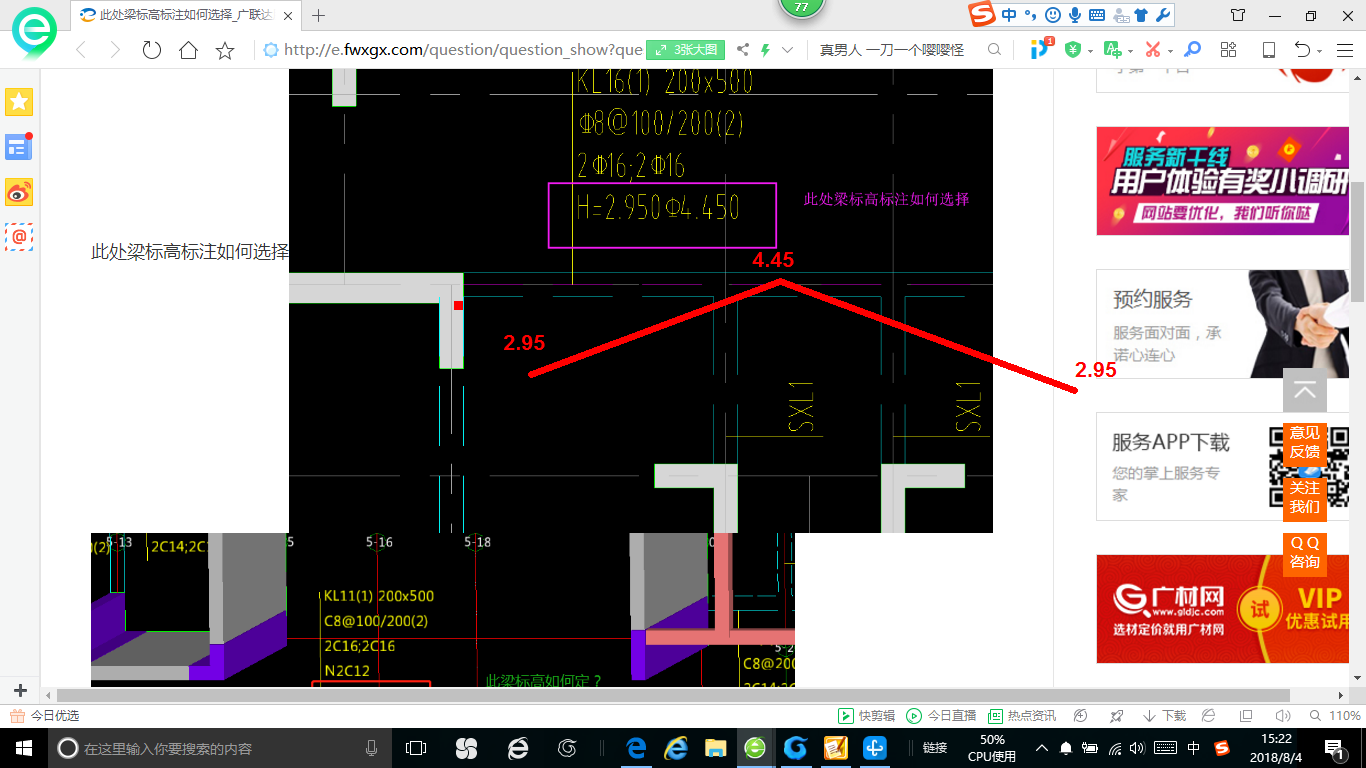Close the 此处梁标高标注如何选择 tab
Screen dimensions: 1366x768
289,15
